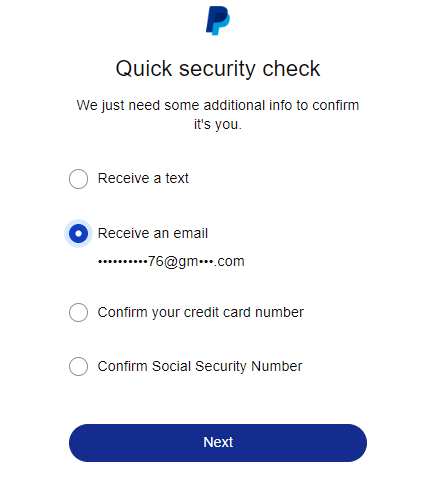Click the ".com" ending of masked email
The image size is (438, 481).
tap(229, 262)
